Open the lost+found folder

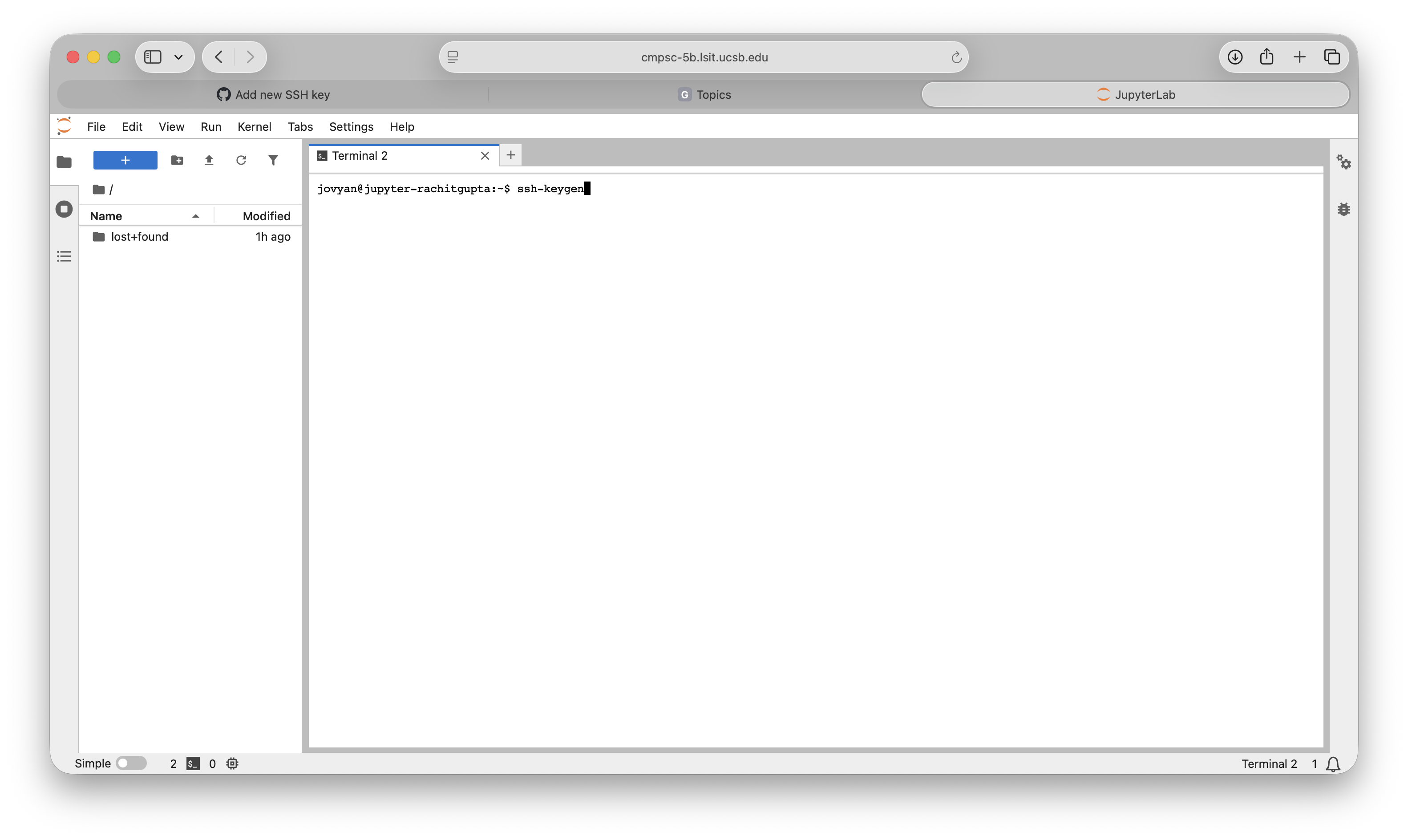(140, 237)
